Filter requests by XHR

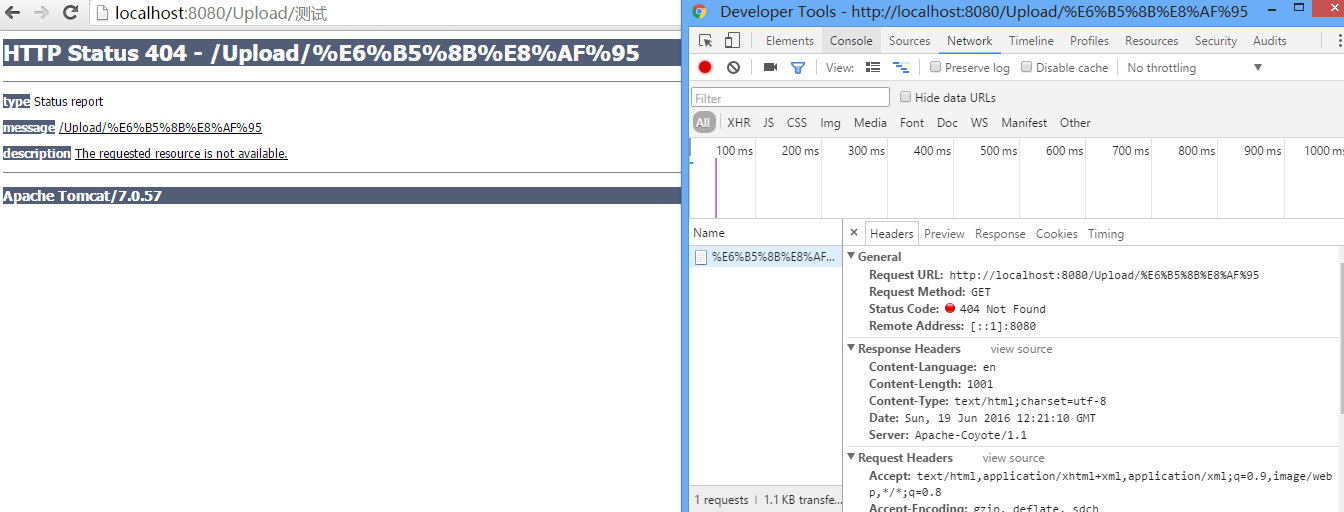[739, 122]
